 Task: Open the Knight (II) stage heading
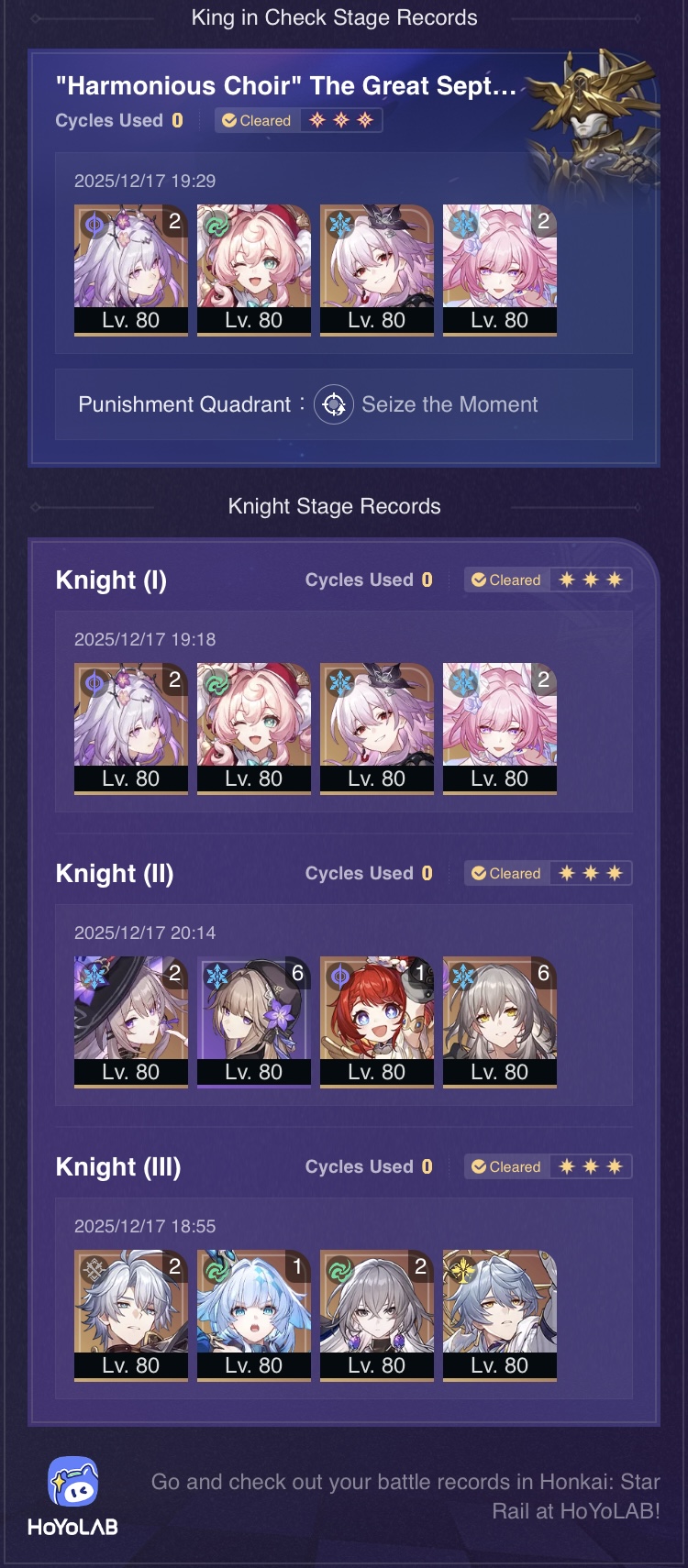pos(115,874)
